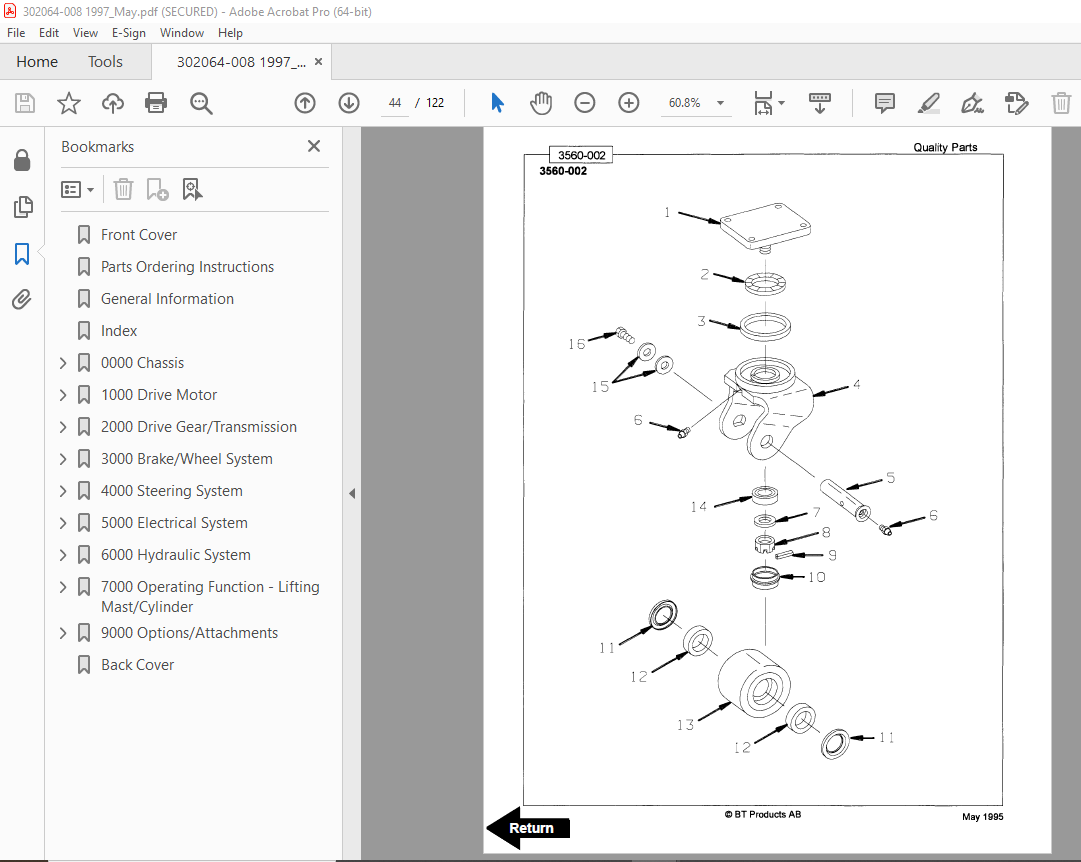Expand the 5000 Electrical System bookmark

(x=63, y=523)
